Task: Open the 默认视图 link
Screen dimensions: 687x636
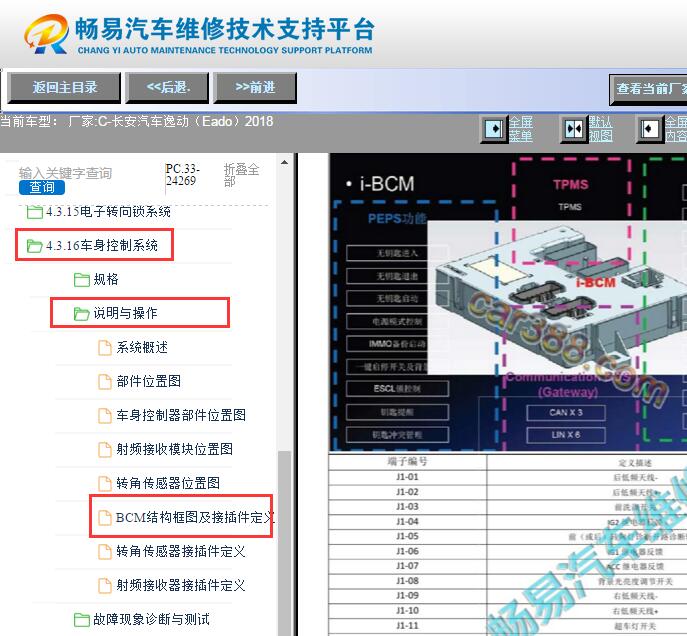Action: tap(600, 129)
